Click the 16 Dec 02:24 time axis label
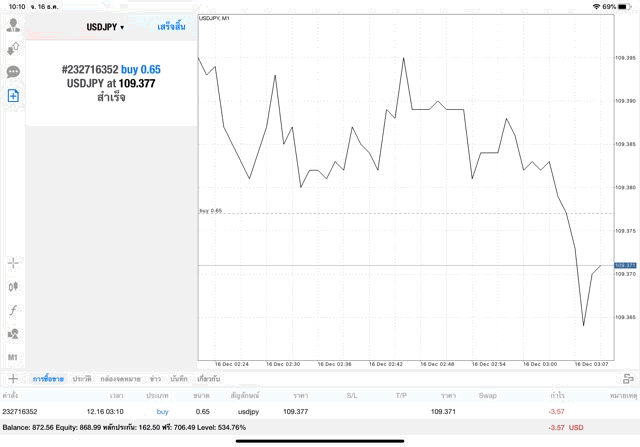640x447 pixels. 231,364
